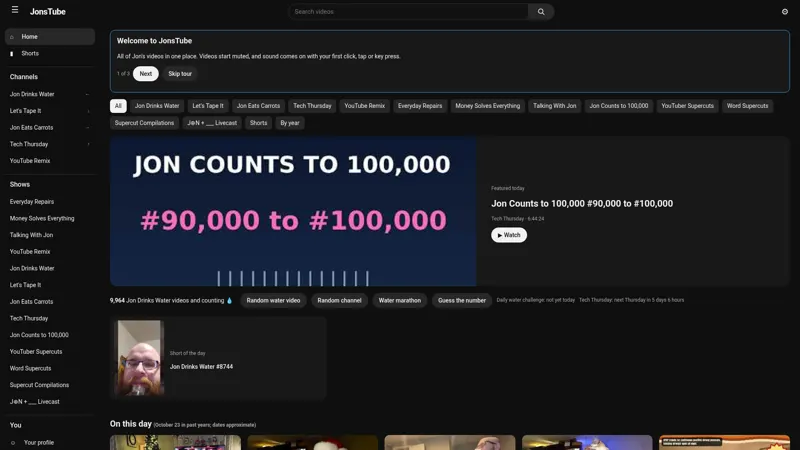
Task: Click the magnifier search button
Action: click(541, 12)
